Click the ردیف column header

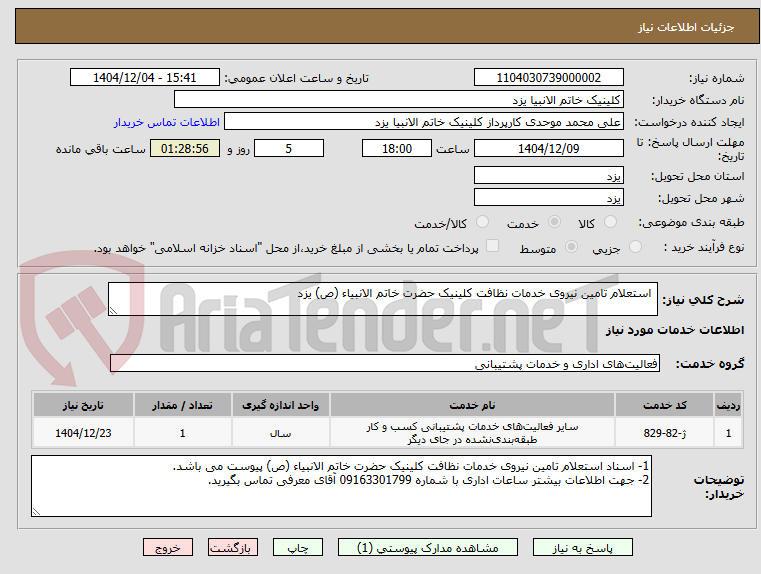(728, 405)
